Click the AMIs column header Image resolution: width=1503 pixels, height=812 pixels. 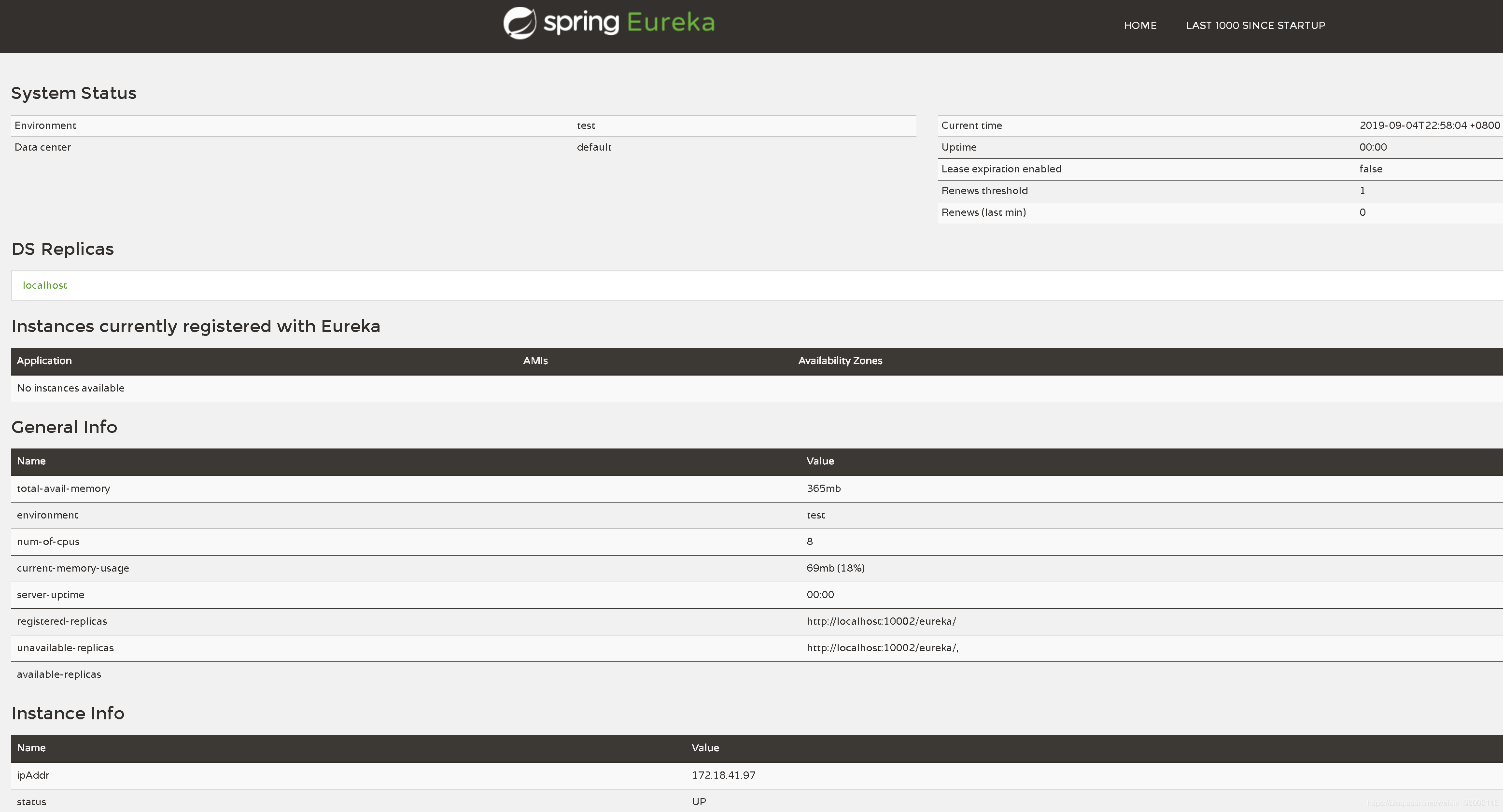535,361
